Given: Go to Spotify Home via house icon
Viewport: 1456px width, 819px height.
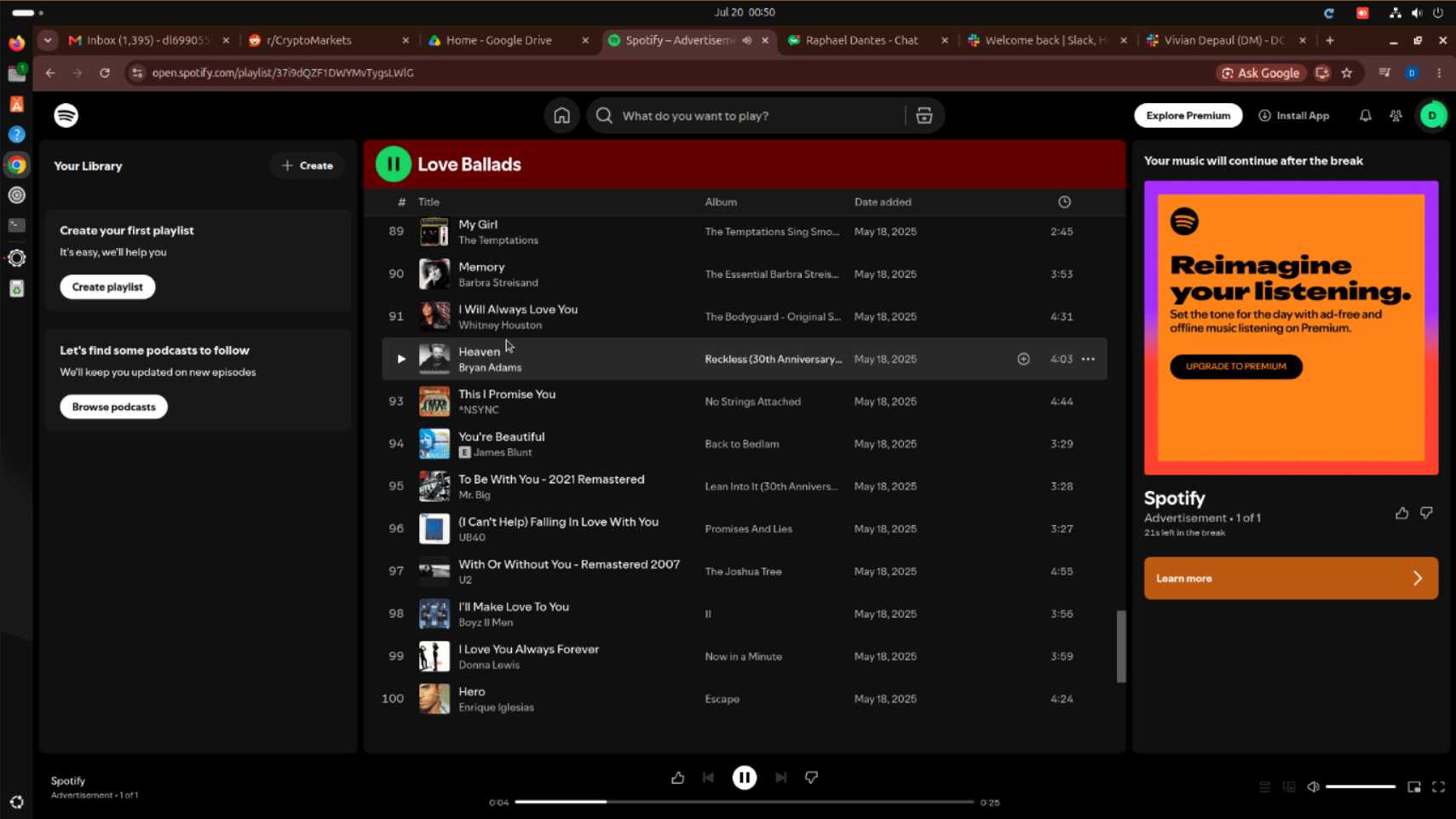Looking at the screenshot, I should 561,116.
